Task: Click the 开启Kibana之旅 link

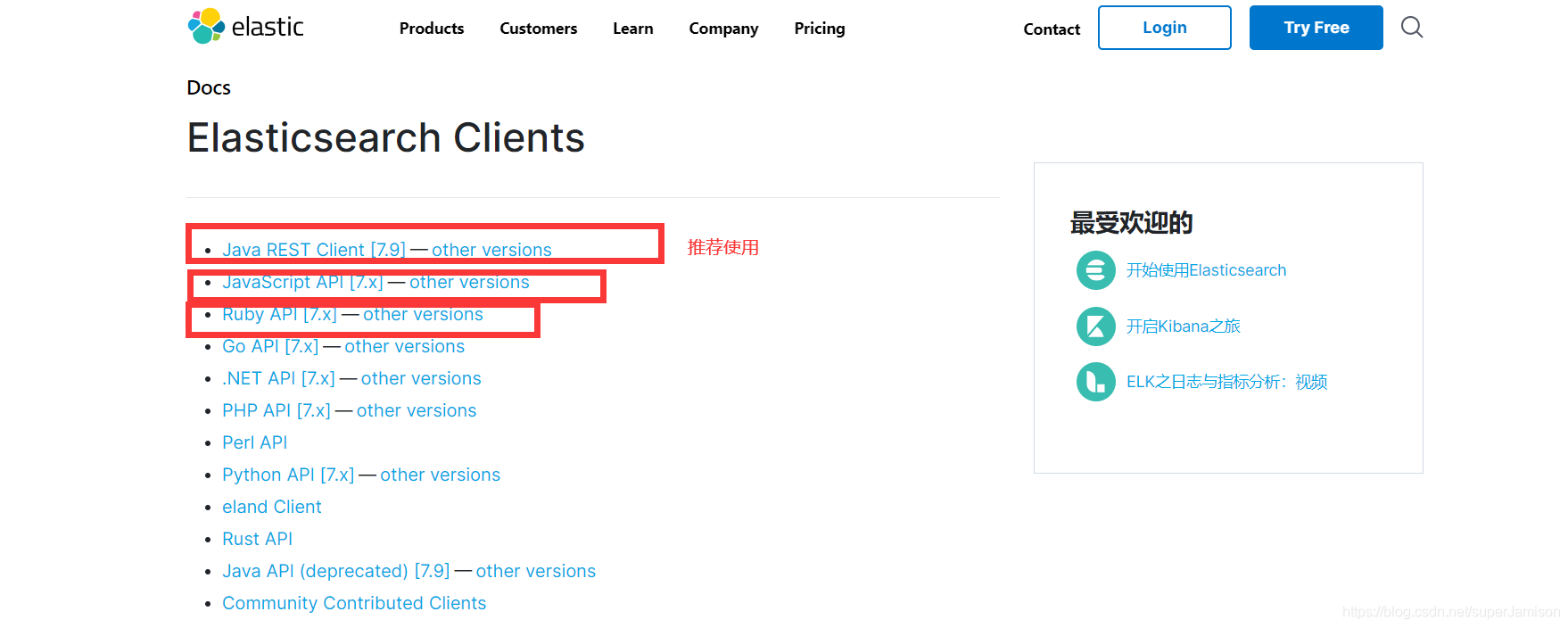Action: 1183,326
